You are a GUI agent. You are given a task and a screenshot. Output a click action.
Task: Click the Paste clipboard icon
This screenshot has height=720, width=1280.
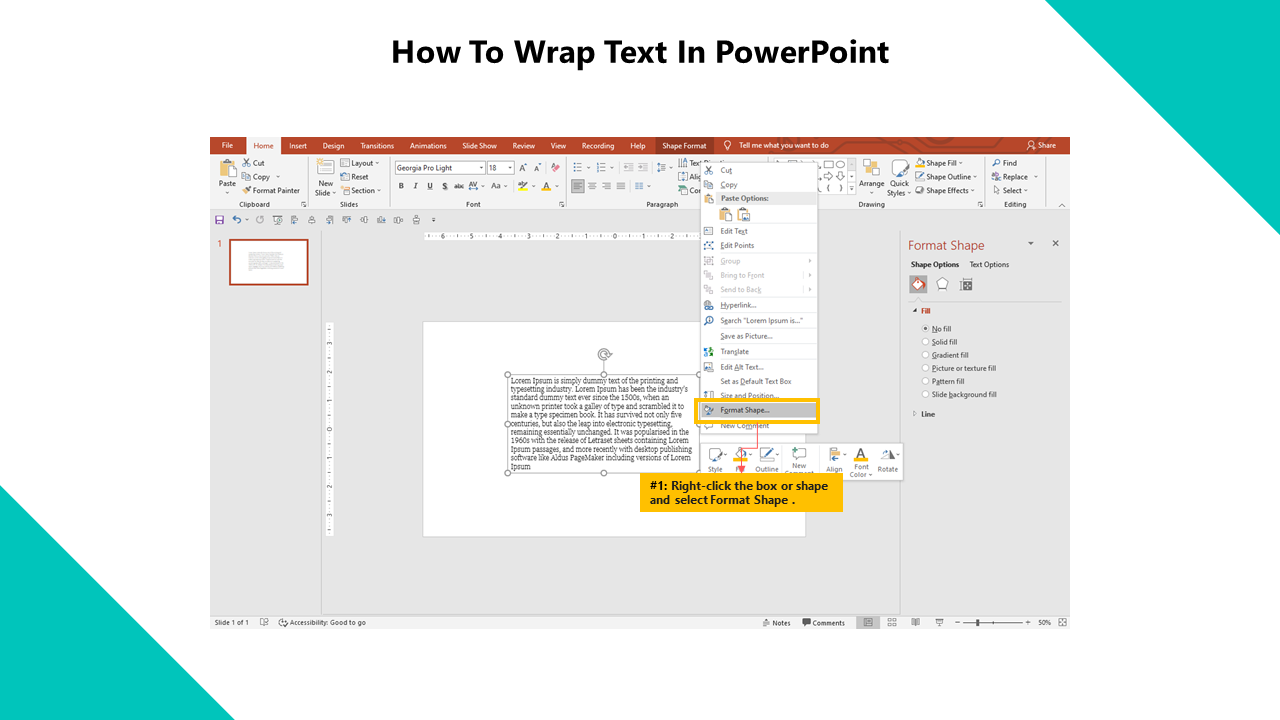(x=227, y=170)
